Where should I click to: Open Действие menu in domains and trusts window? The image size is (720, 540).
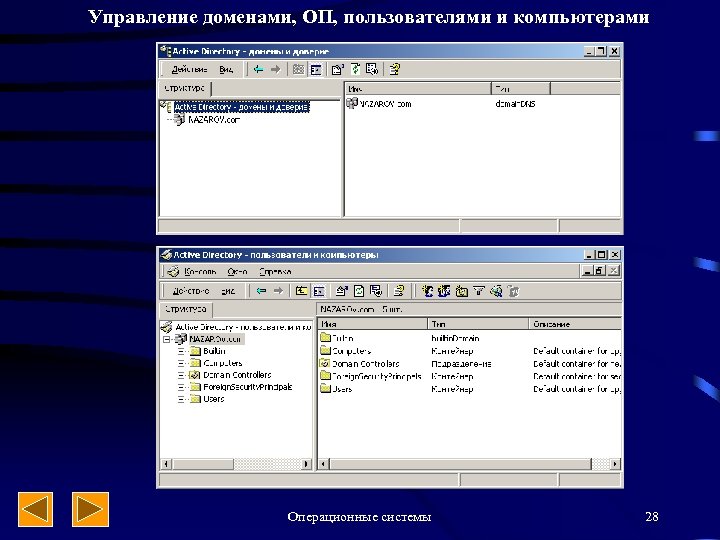point(189,69)
